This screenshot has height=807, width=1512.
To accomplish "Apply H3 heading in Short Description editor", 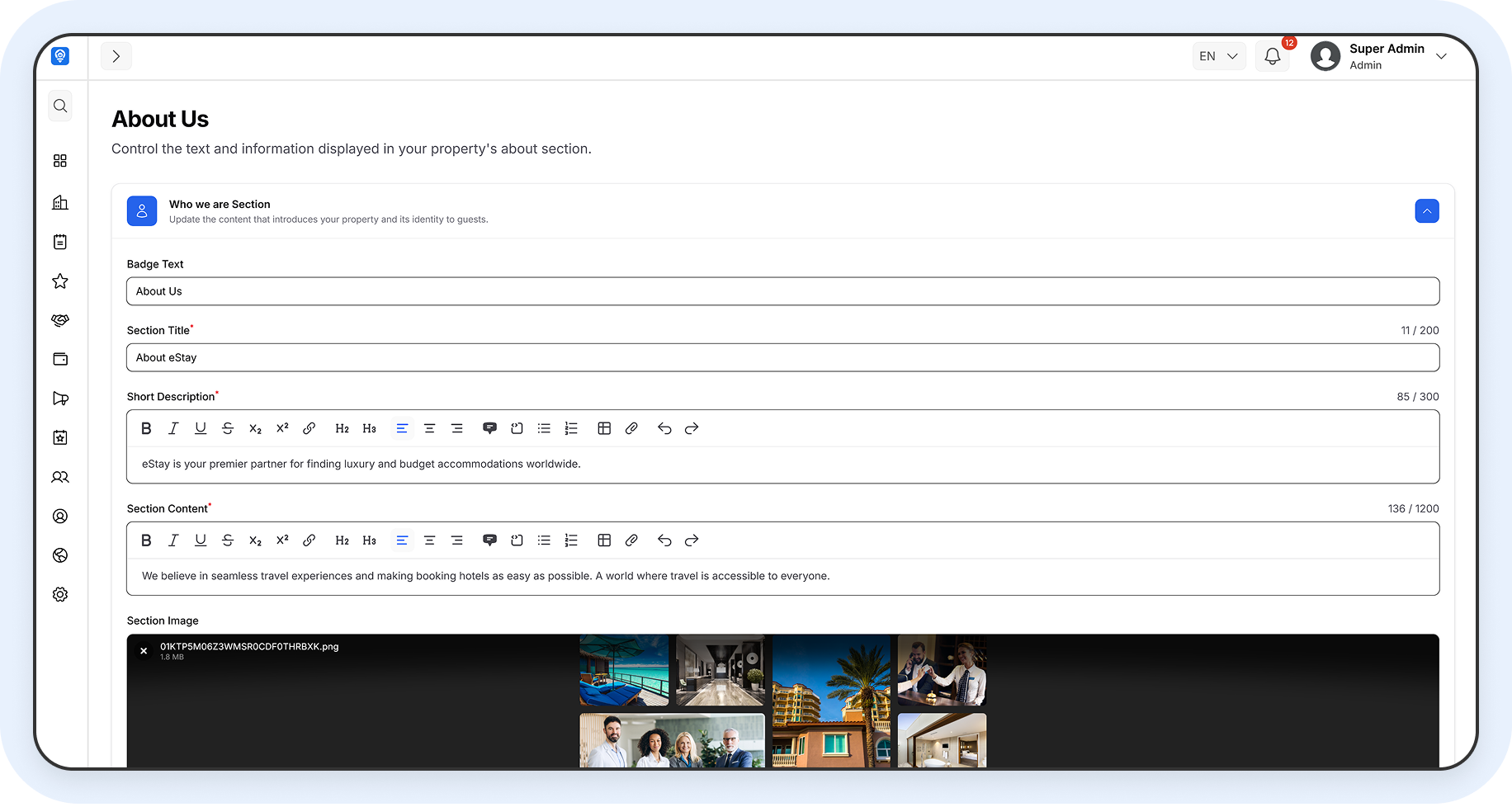I will tap(369, 428).
